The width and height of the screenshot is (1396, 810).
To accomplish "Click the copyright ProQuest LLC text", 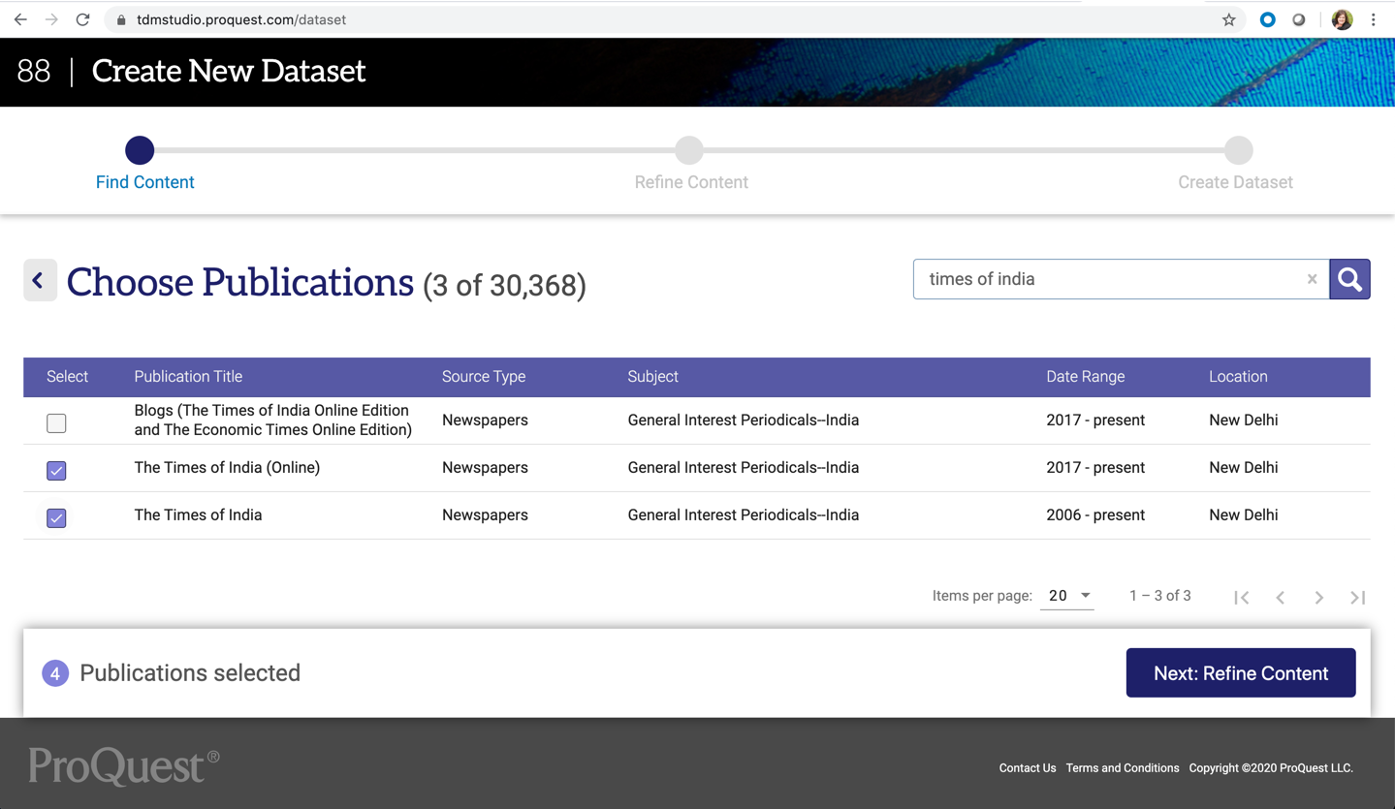I will click(x=1271, y=768).
